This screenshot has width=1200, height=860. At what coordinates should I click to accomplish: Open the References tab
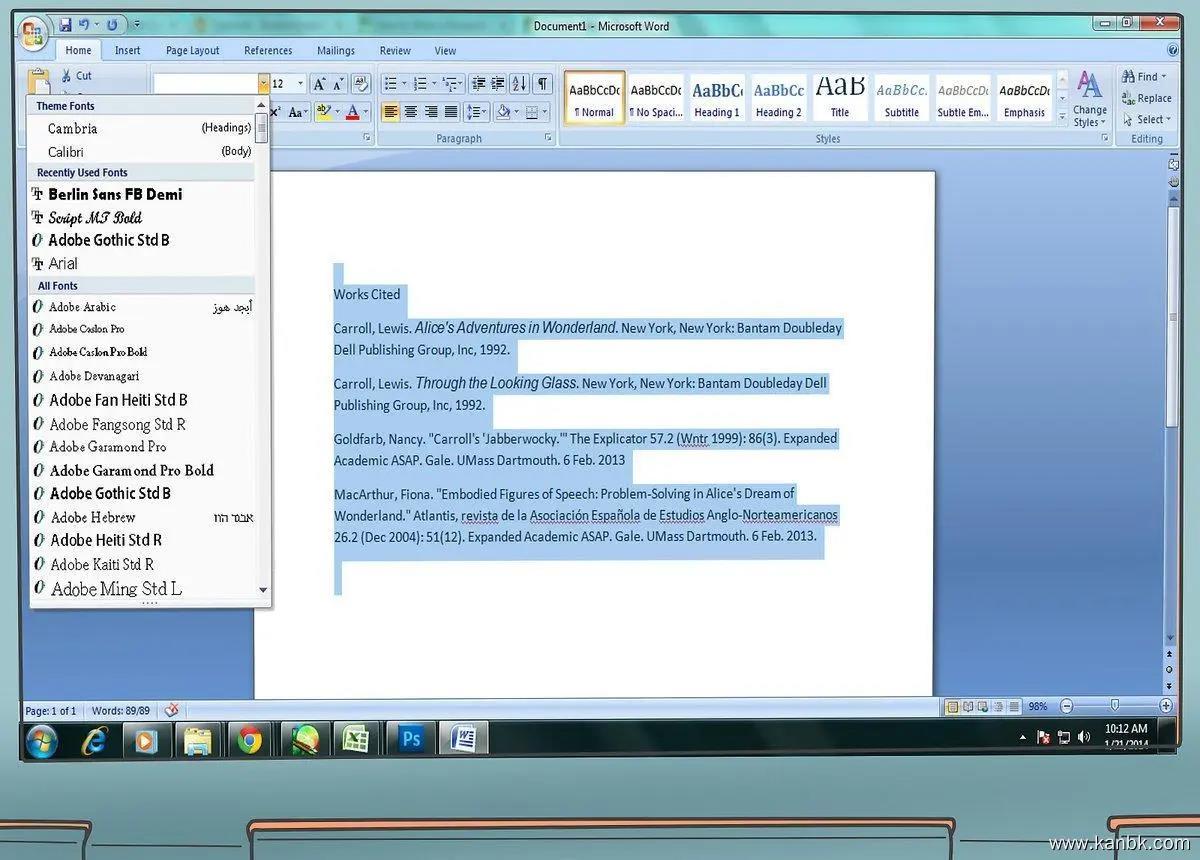point(268,51)
